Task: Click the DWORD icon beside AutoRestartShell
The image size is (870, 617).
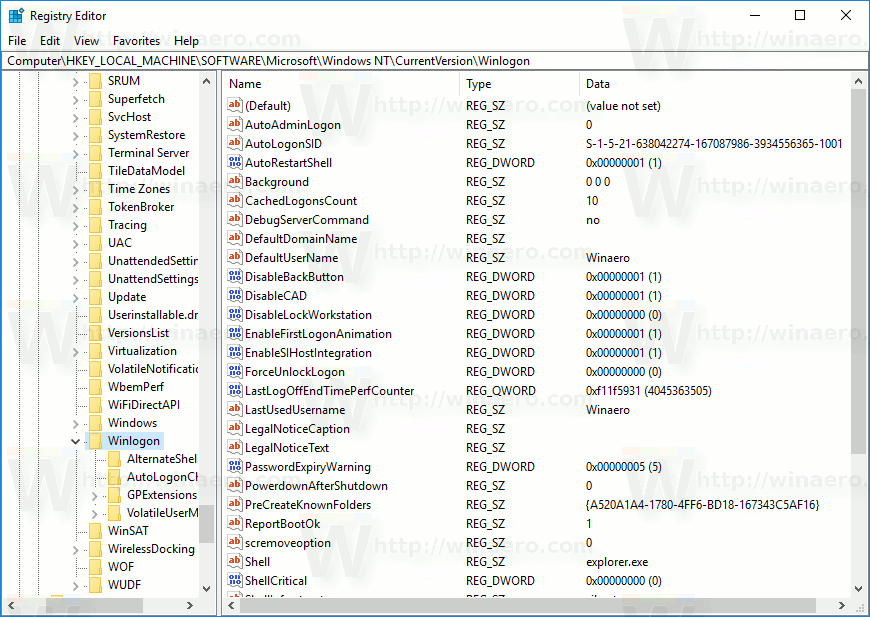Action: pos(236,162)
